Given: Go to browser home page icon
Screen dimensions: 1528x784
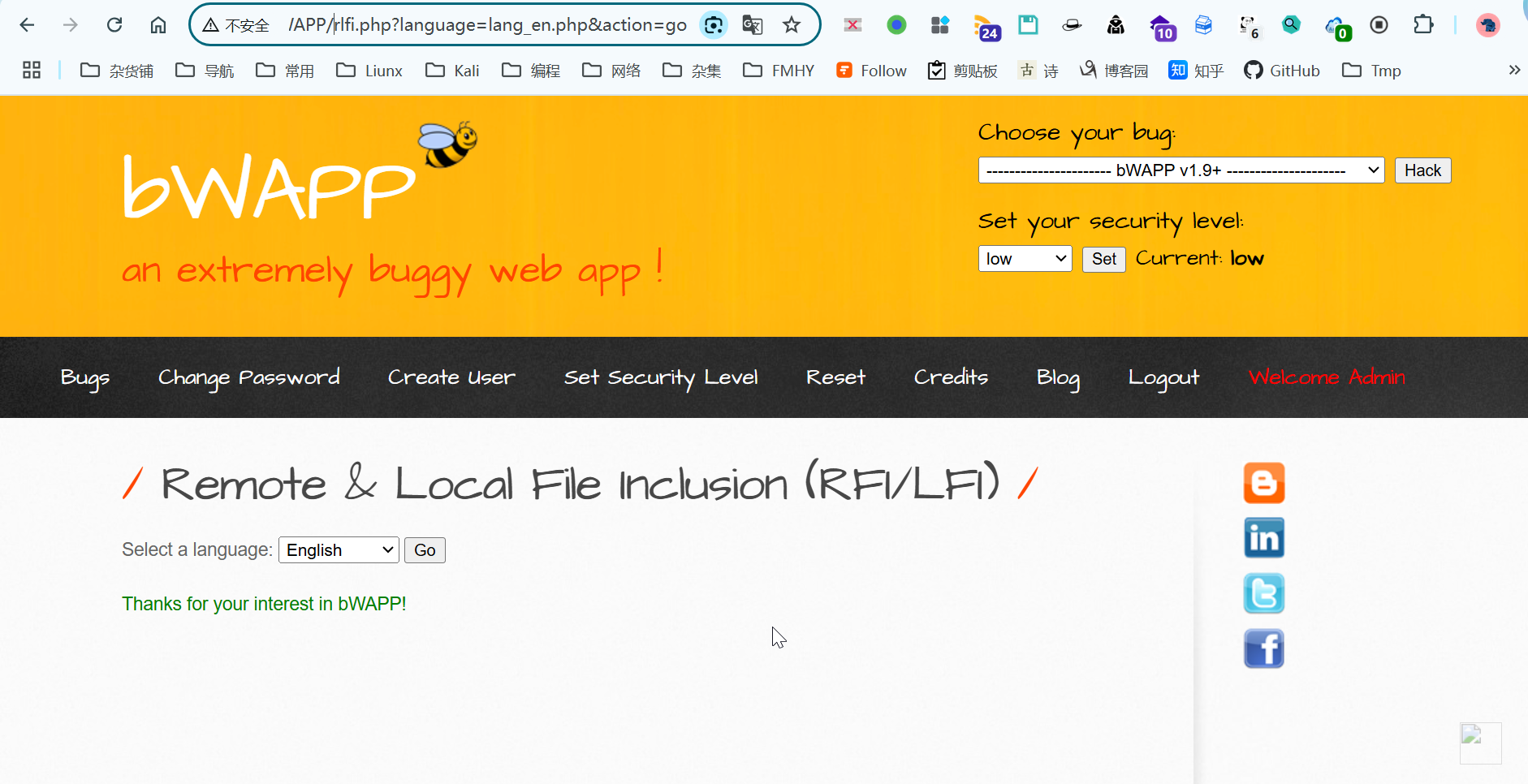Looking at the screenshot, I should point(158,25).
